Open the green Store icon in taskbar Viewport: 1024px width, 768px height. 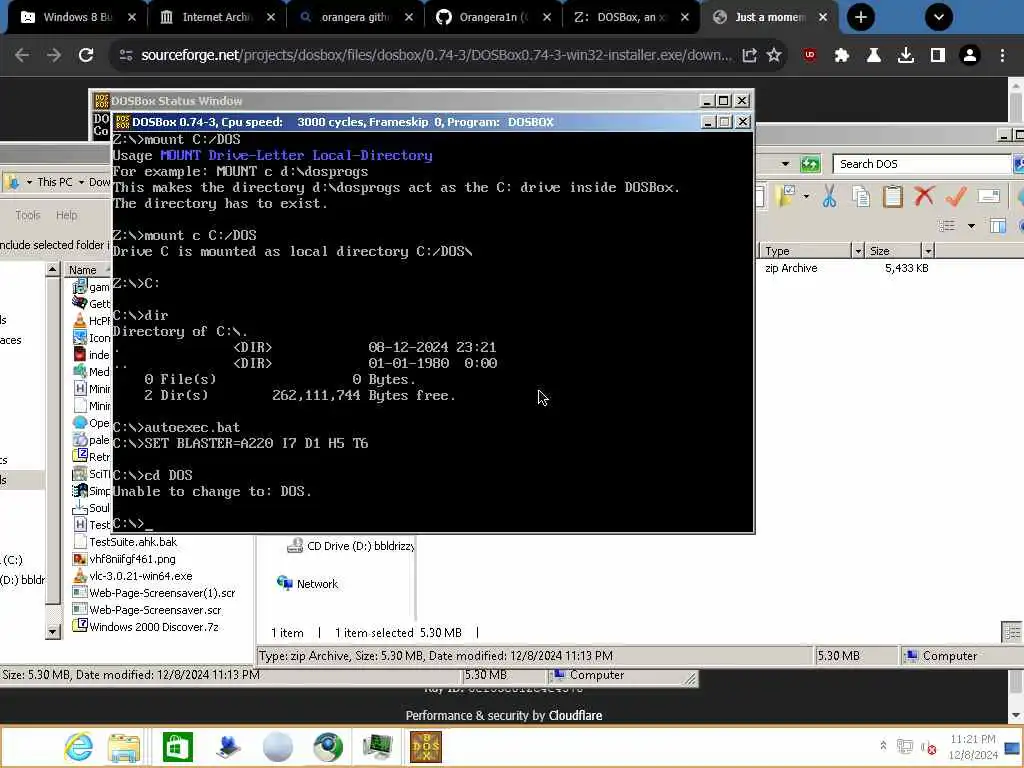click(178, 746)
